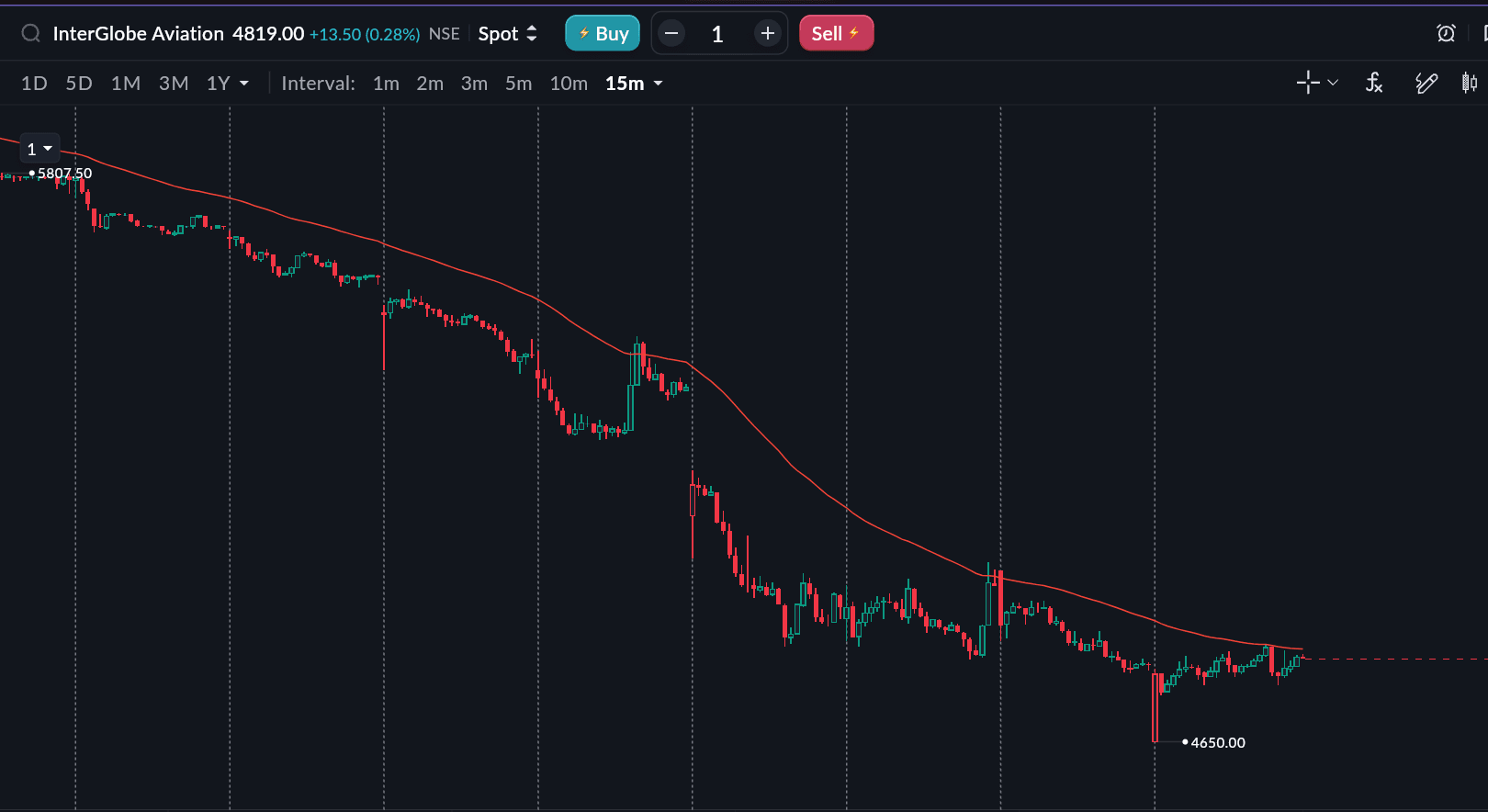Expand the crosshair cursor options chevron
Image resolution: width=1488 pixels, height=812 pixels.
point(1333,83)
